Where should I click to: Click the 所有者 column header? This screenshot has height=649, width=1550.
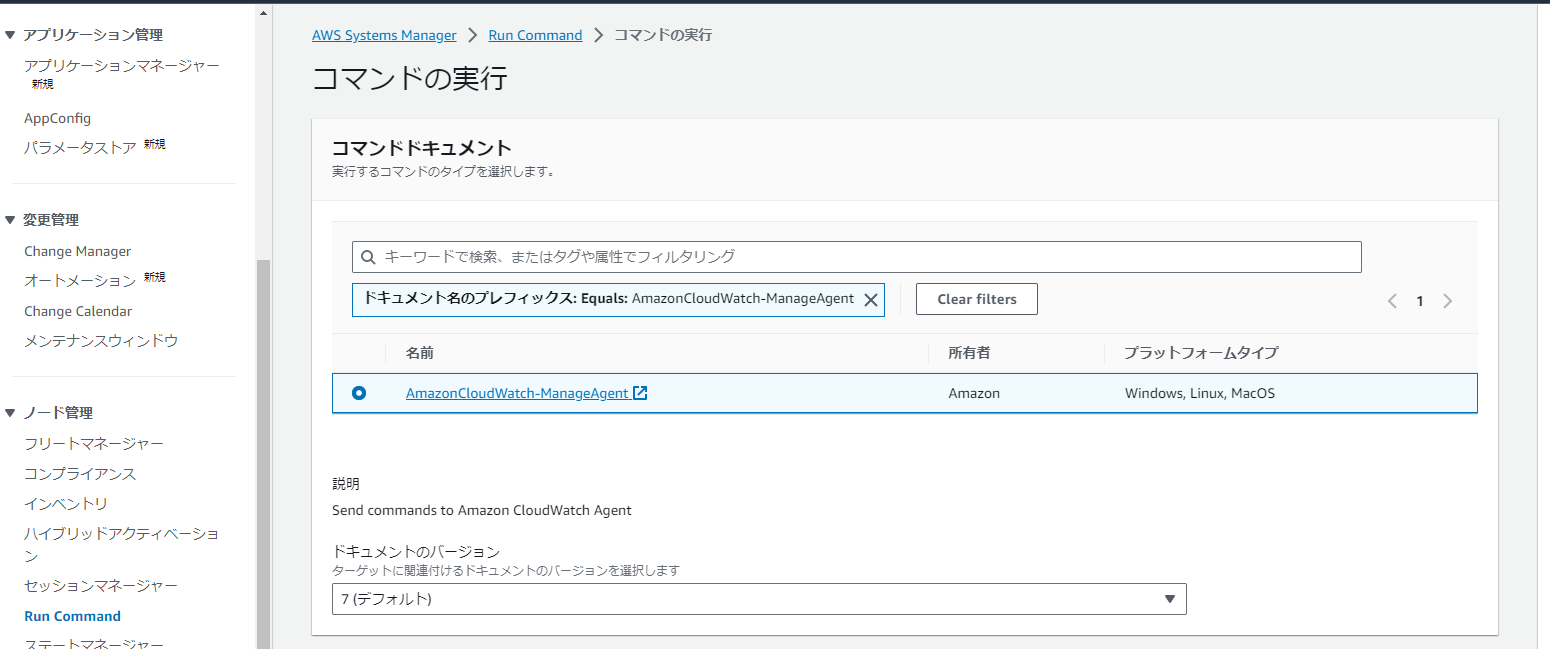click(x=969, y=353)
